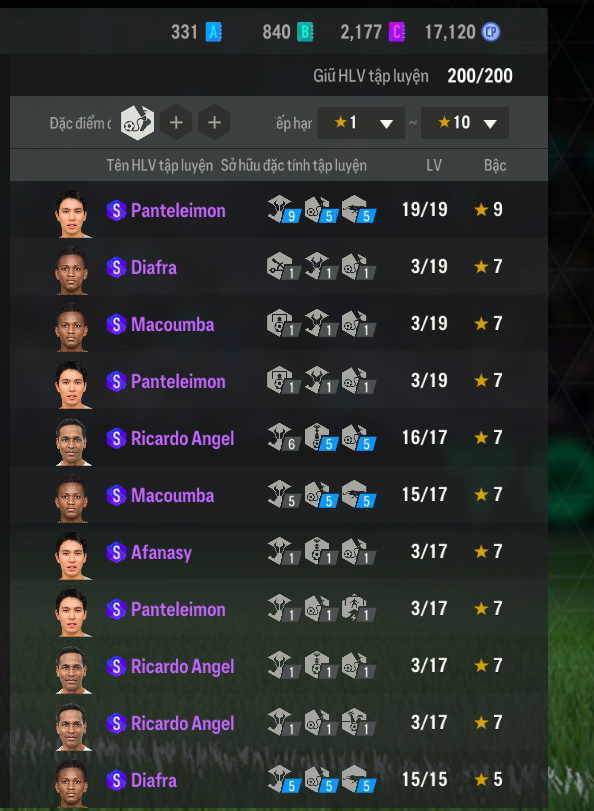The image size is (594, 811).
Task: Add a second trait filter slot
Action: 176,123
